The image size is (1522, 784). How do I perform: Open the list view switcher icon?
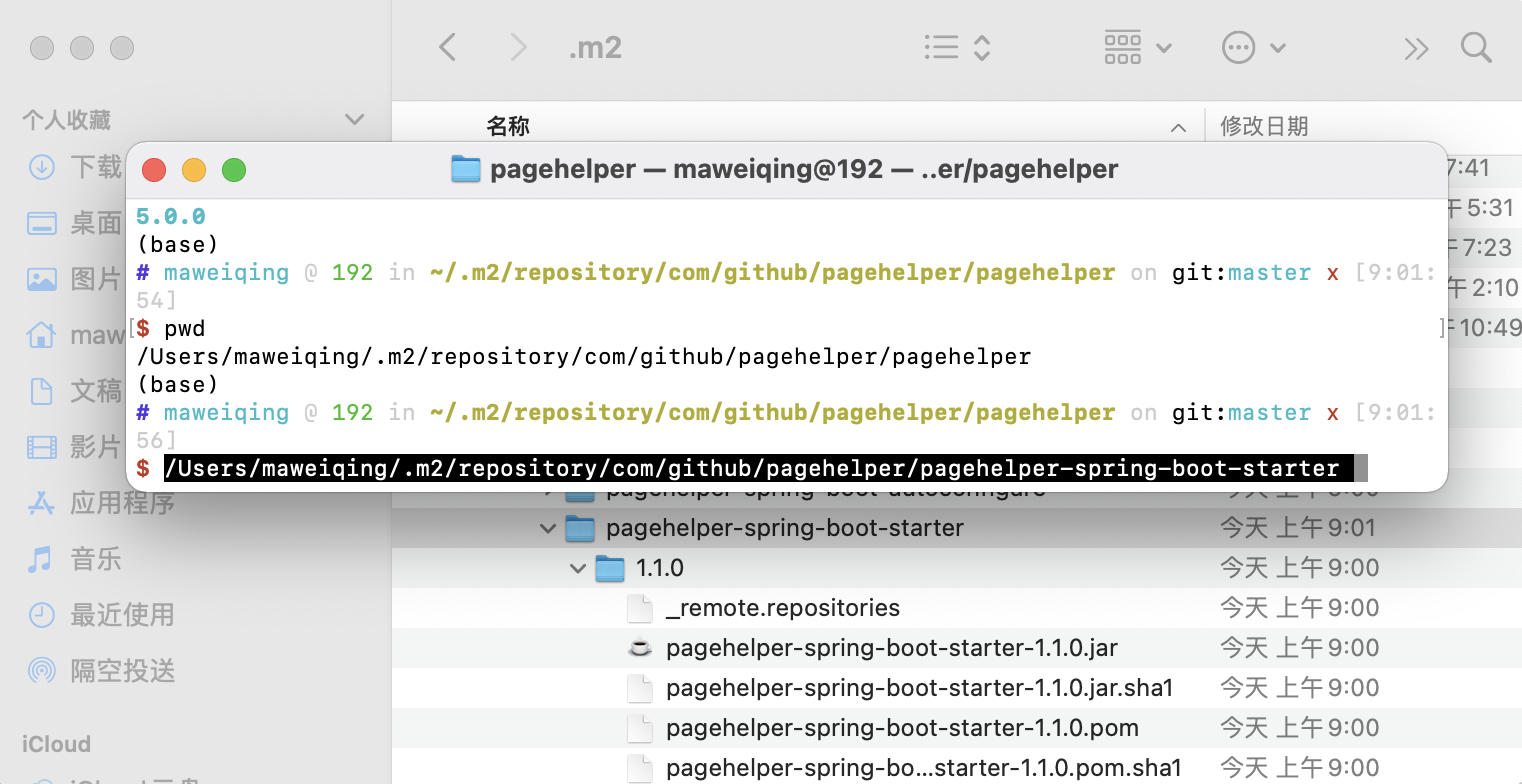pos(957,47)
